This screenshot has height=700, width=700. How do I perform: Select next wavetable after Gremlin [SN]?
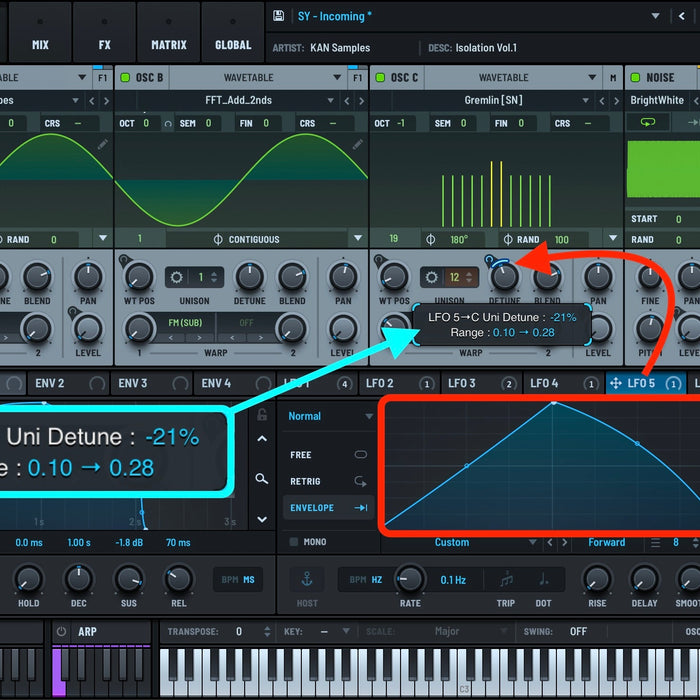pos(616,101)
